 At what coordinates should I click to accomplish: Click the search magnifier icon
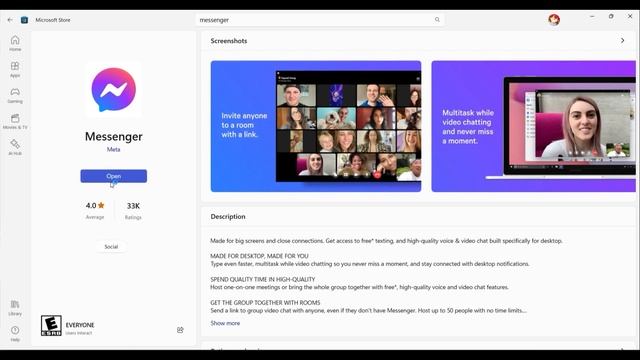(x=437, y=20)
